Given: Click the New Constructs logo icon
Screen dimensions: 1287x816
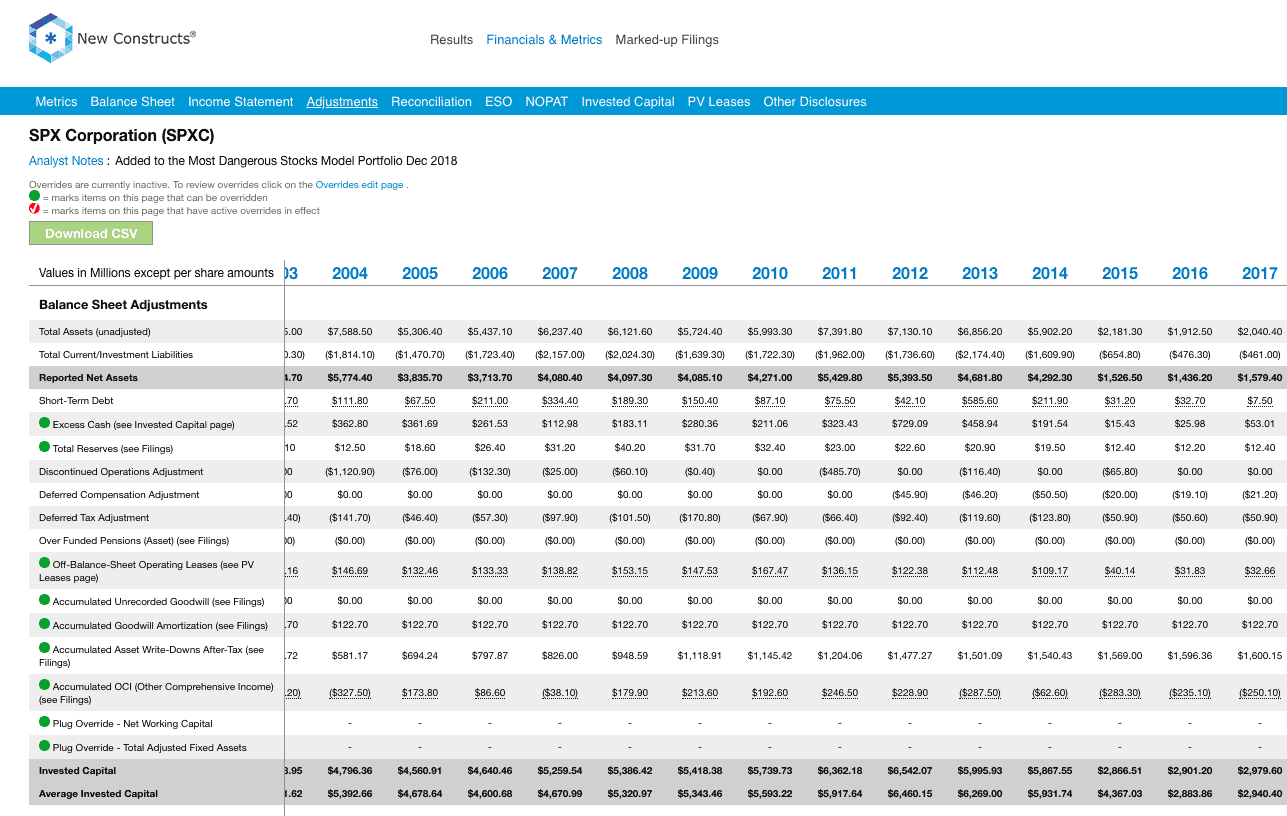Looking at the screenshot, I should 51,39.
